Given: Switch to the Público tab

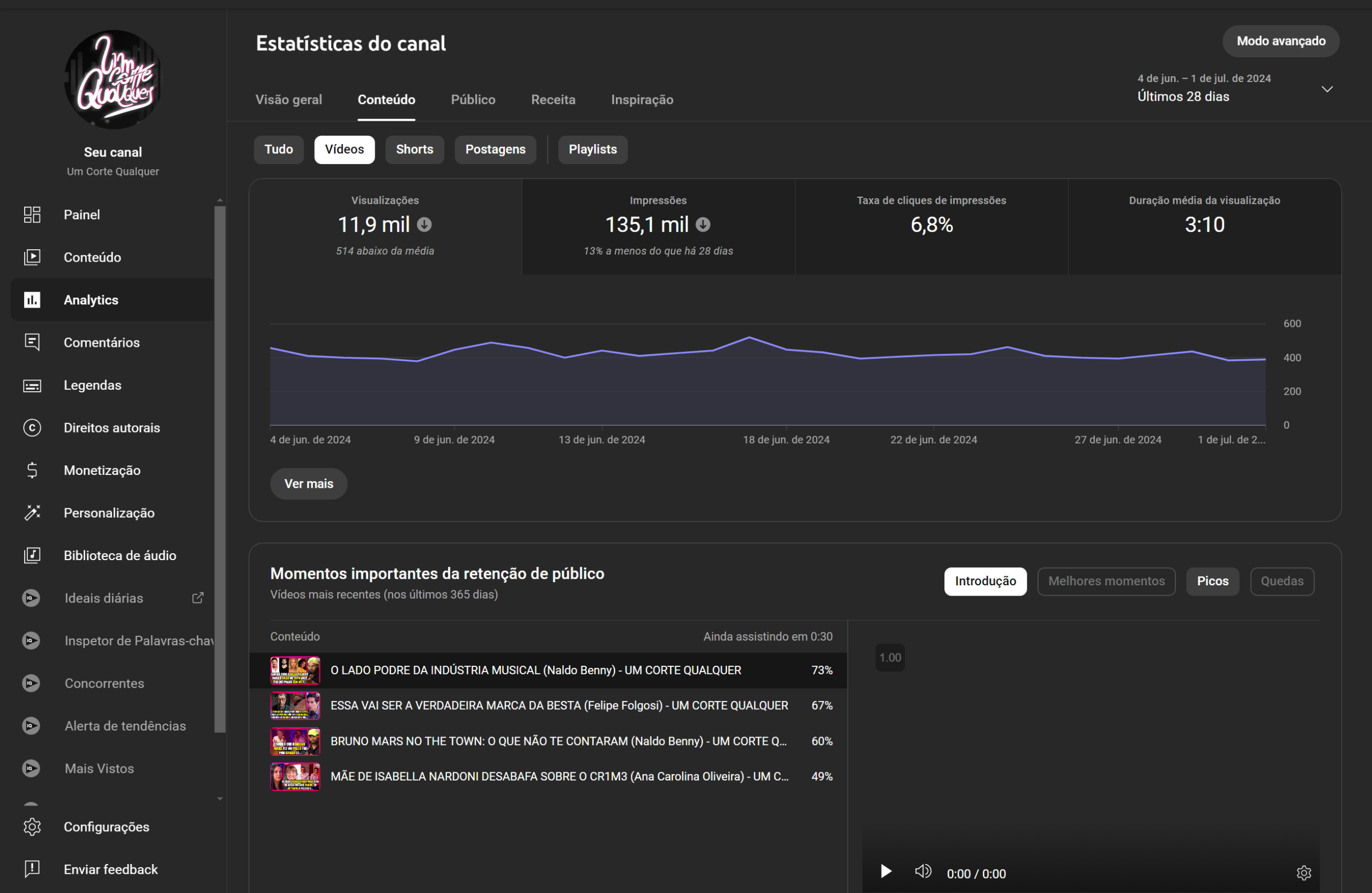Looking at the screenshot, I should (x=473, y=100).
